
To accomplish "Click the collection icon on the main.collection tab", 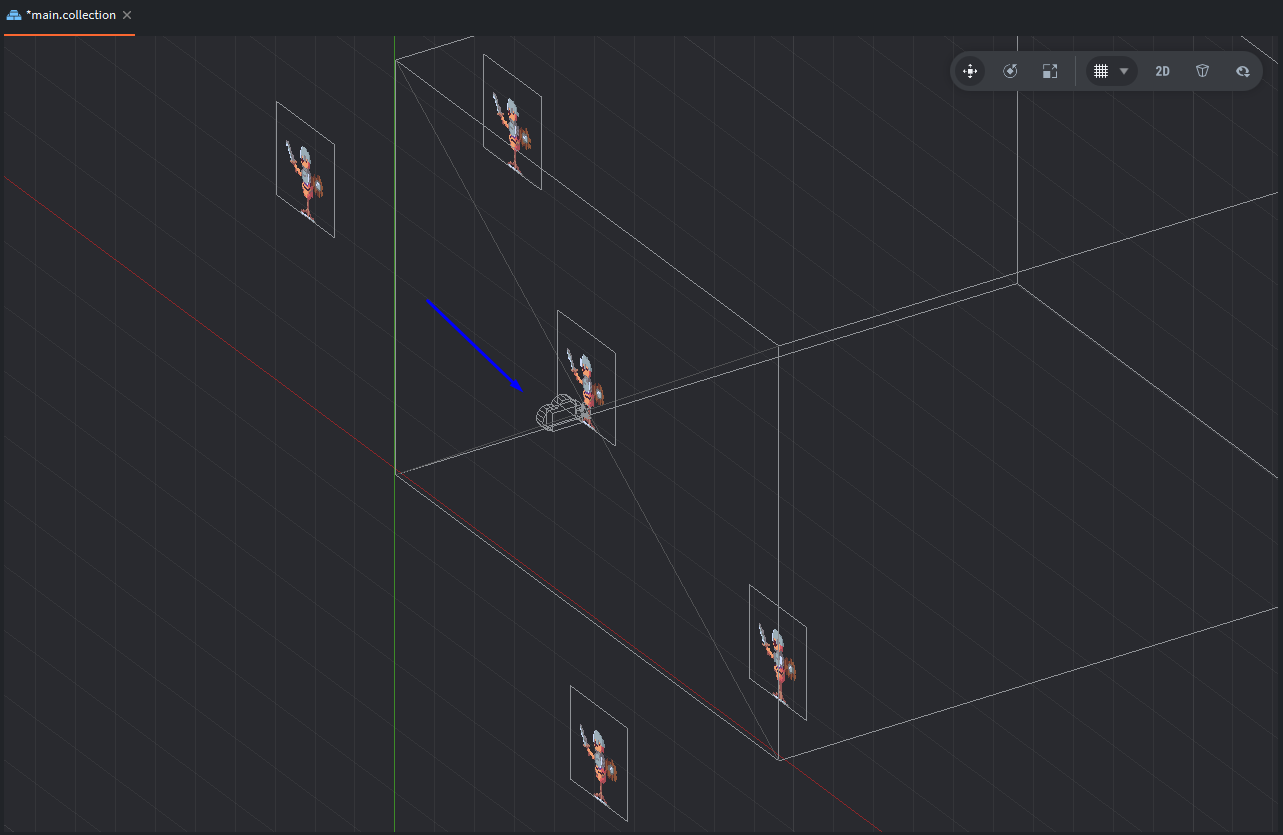I will pos(14,15).
